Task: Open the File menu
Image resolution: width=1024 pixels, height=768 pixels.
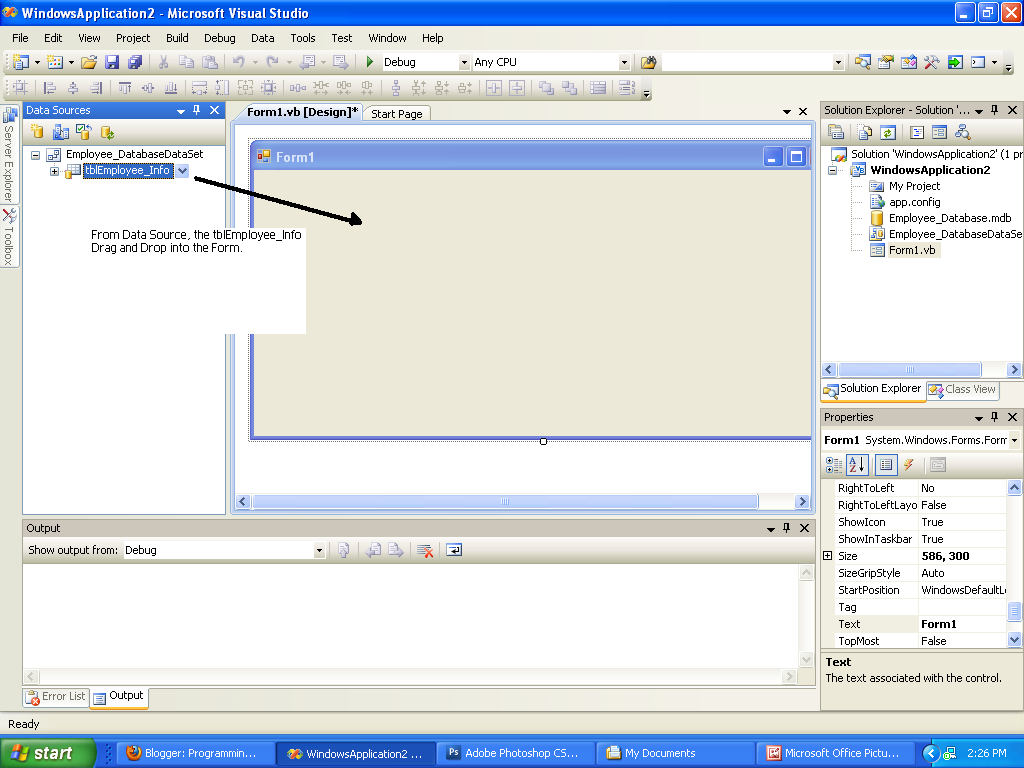Action: pos(20,38)
